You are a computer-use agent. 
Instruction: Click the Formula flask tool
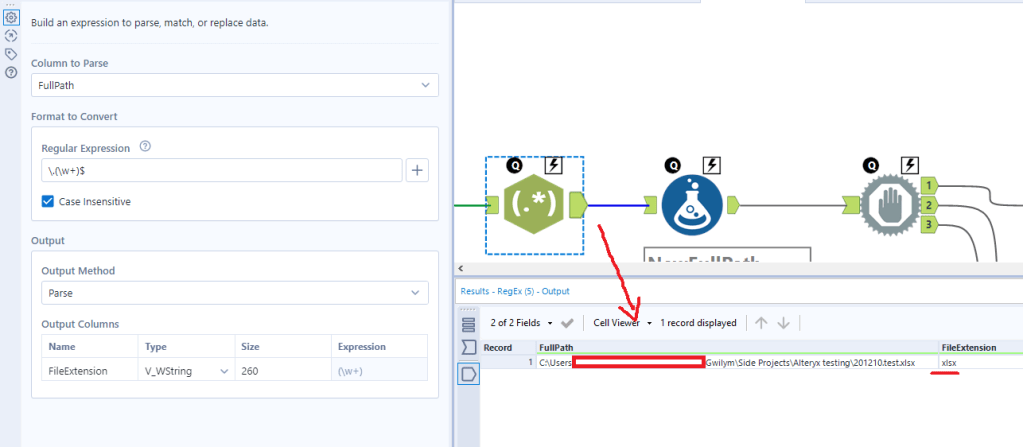tap(691, 205)
